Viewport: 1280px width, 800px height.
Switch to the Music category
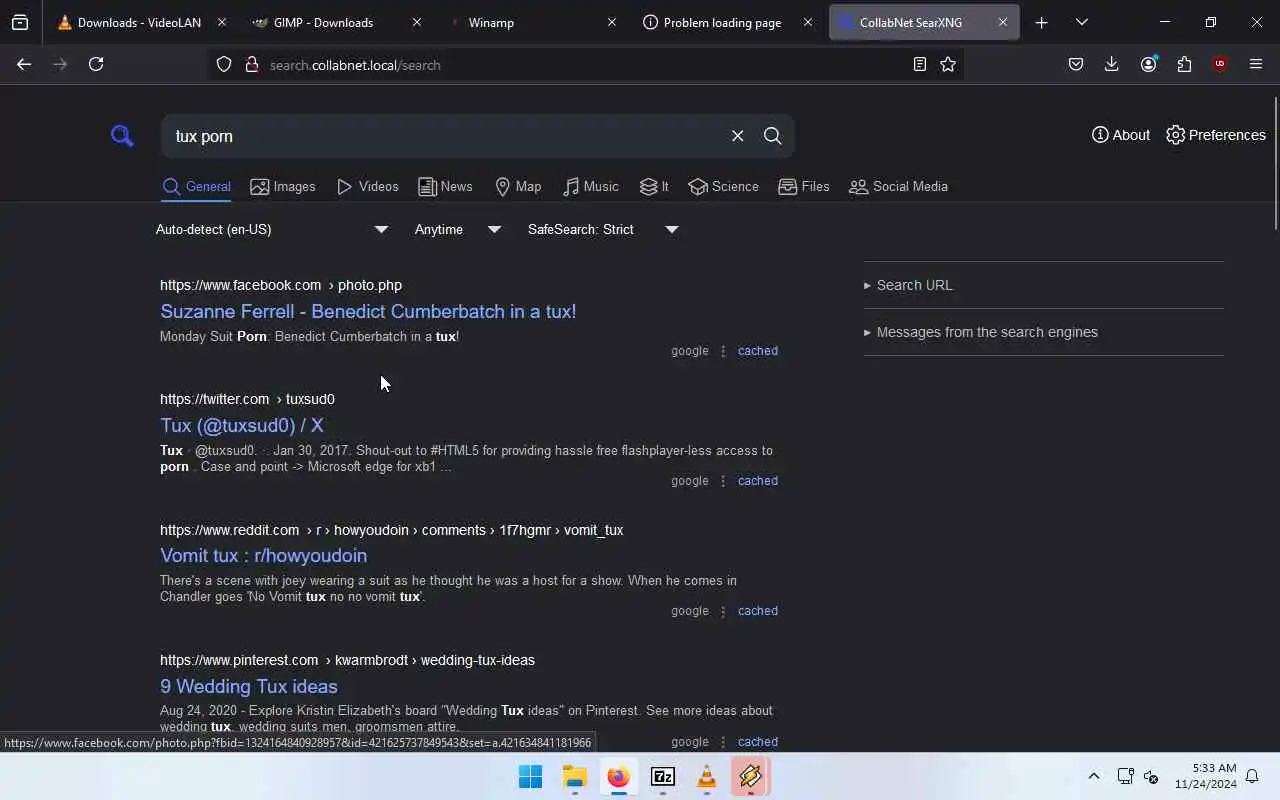point(590,186)
